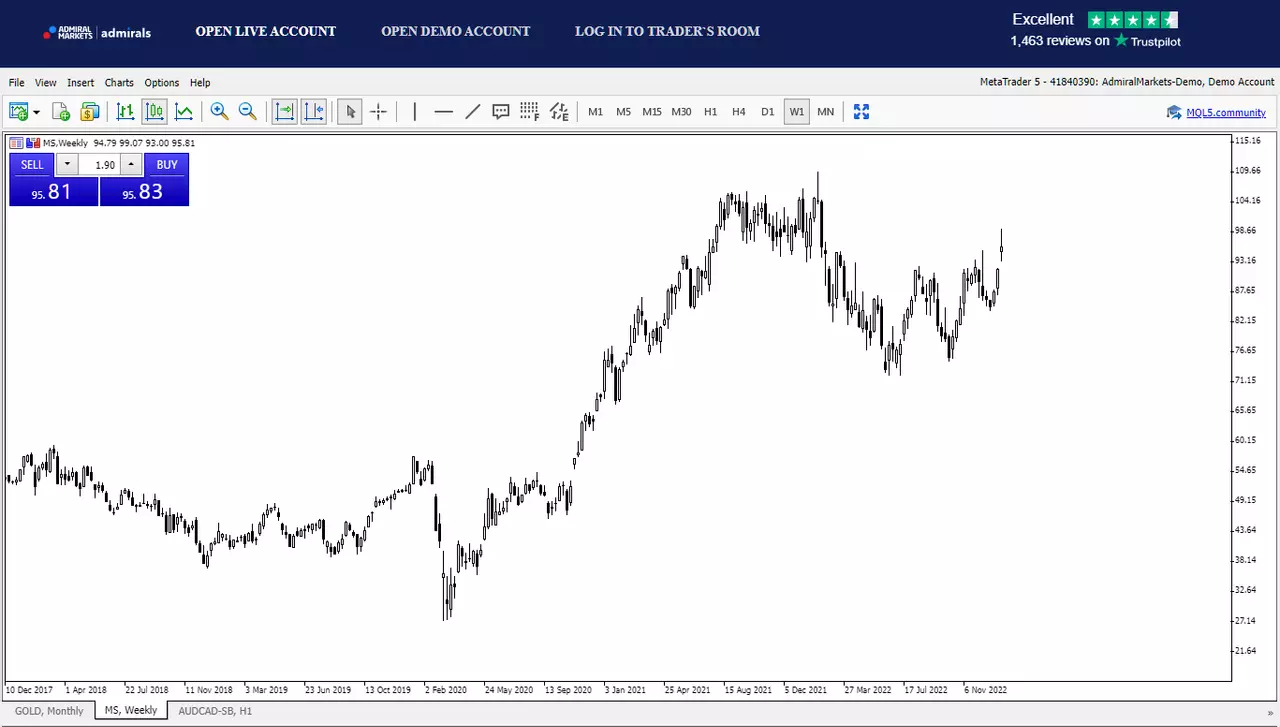Set timeframe to M5
The height and width of the screenshot is (727, 1280).
(623, 112)
